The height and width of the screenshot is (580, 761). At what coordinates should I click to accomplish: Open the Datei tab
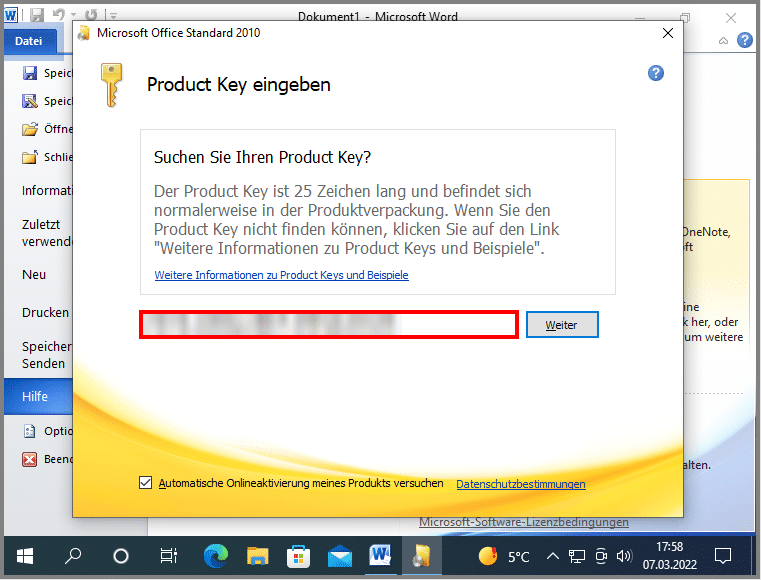coord(29,41)
